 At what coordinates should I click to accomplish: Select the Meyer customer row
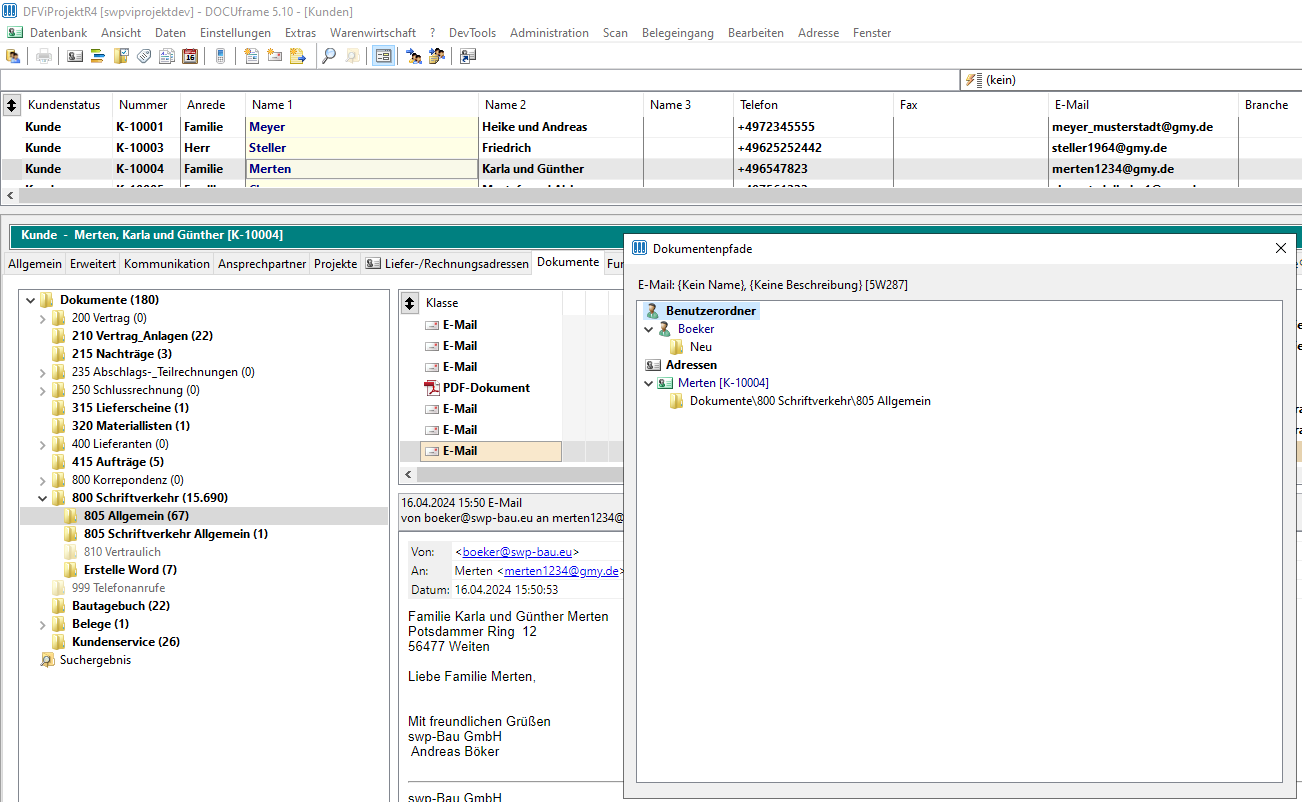pyautogui.click(x=651, y=127)
